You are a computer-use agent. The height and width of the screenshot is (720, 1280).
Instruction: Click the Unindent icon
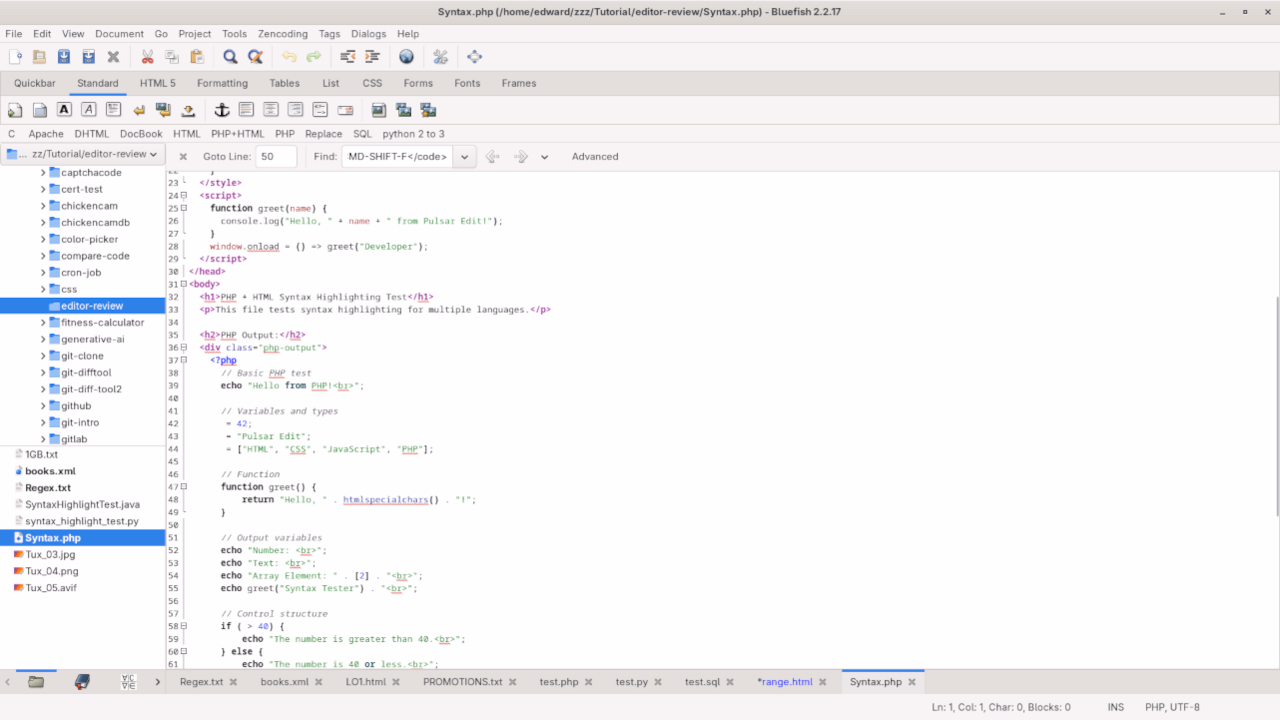pos(348,57)
